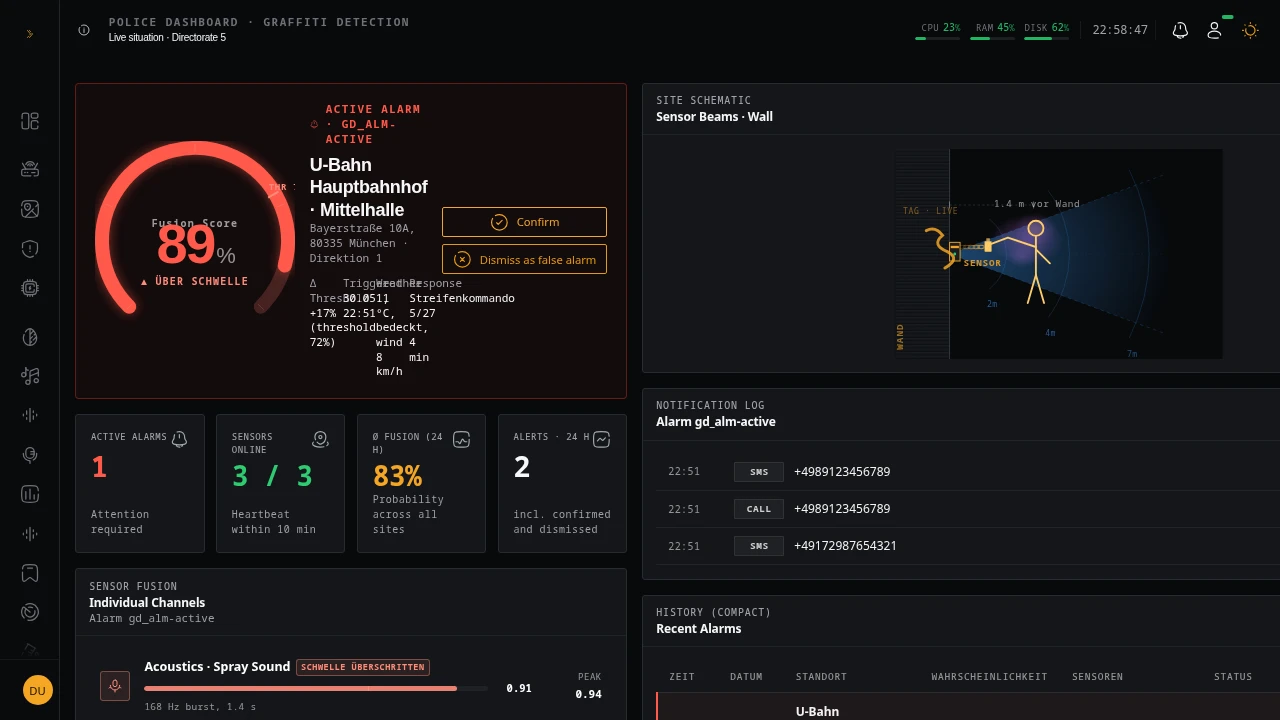
Task: Open the DU user avatar
Action: click(38, 690)
